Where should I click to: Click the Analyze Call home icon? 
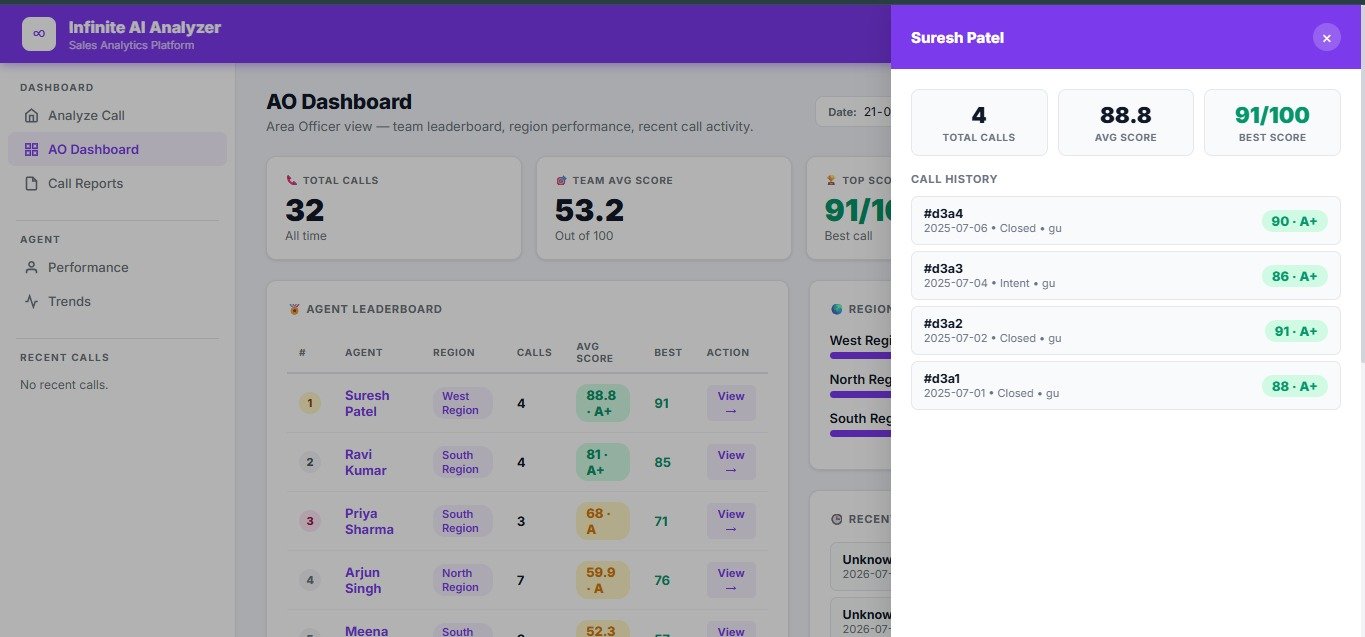[x=31, y=115]
